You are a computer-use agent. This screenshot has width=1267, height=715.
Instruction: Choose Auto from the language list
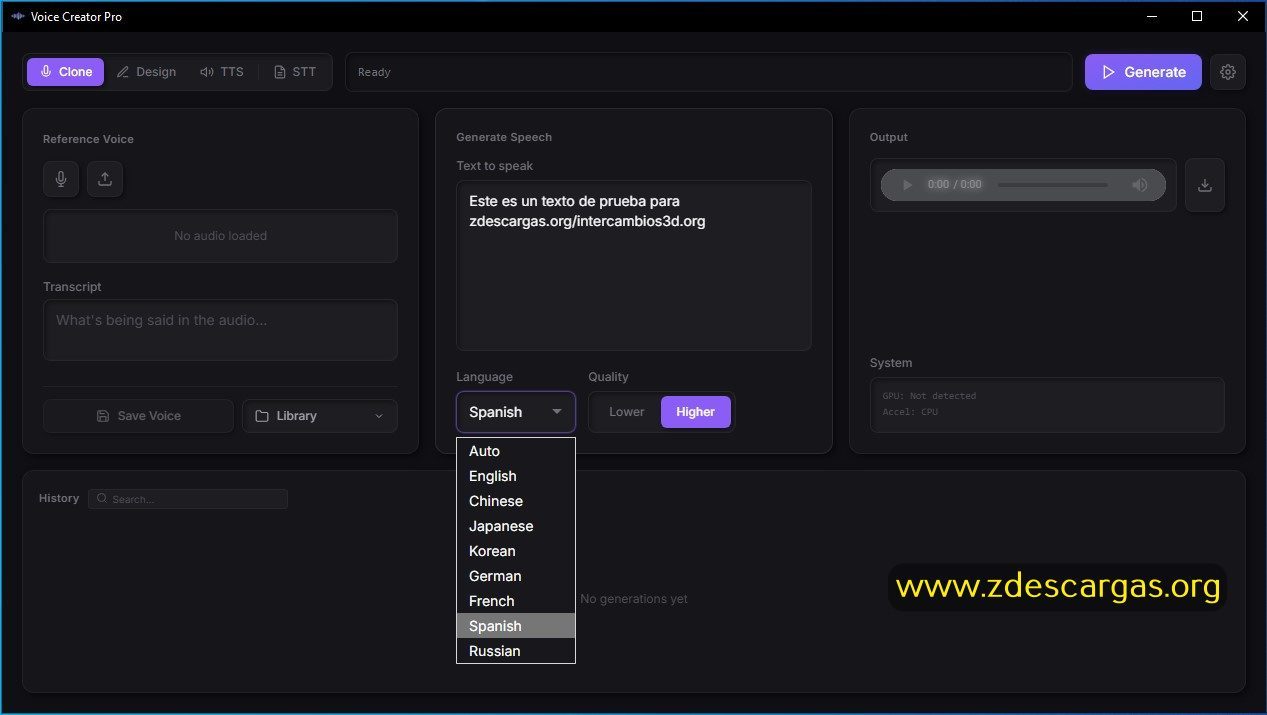(516, 451)
